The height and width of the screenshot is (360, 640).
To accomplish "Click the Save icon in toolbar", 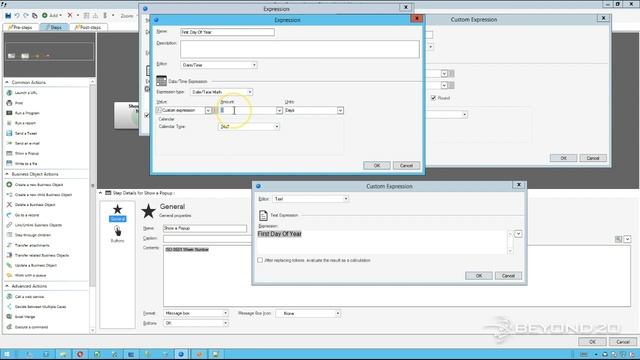I will pos(8,16).
